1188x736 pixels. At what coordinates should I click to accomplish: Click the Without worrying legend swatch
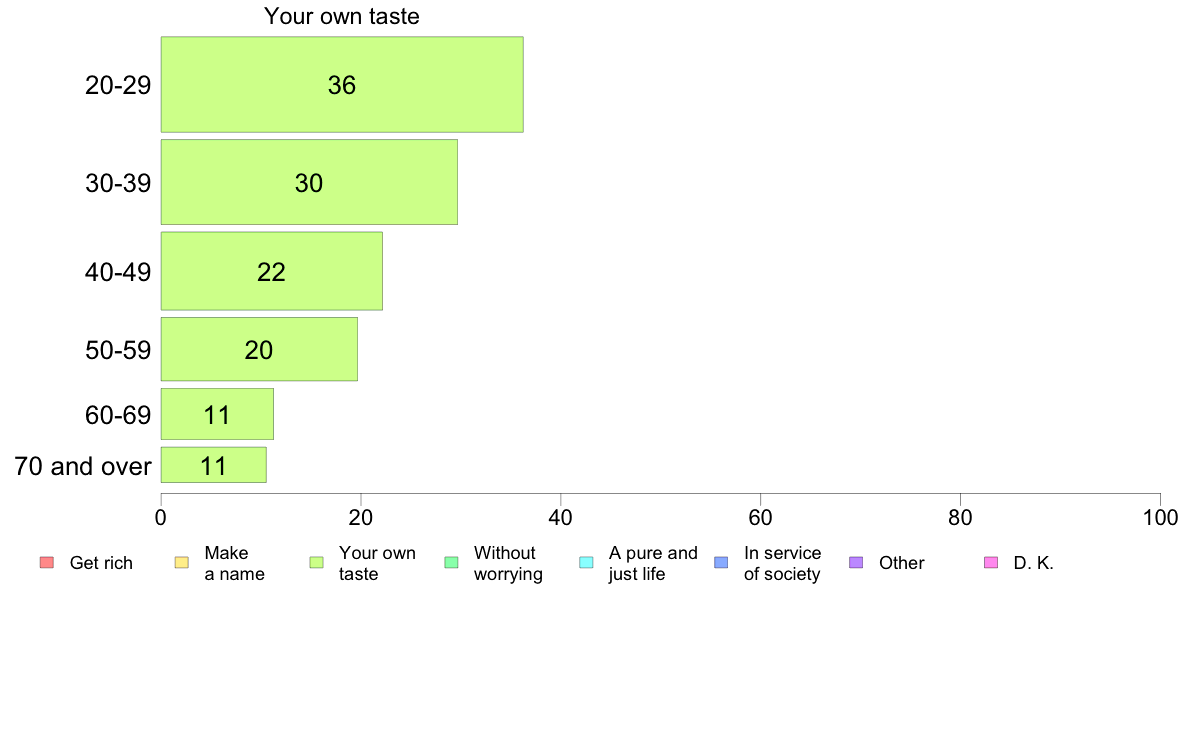pyautogui.click(x=452, y=562)
